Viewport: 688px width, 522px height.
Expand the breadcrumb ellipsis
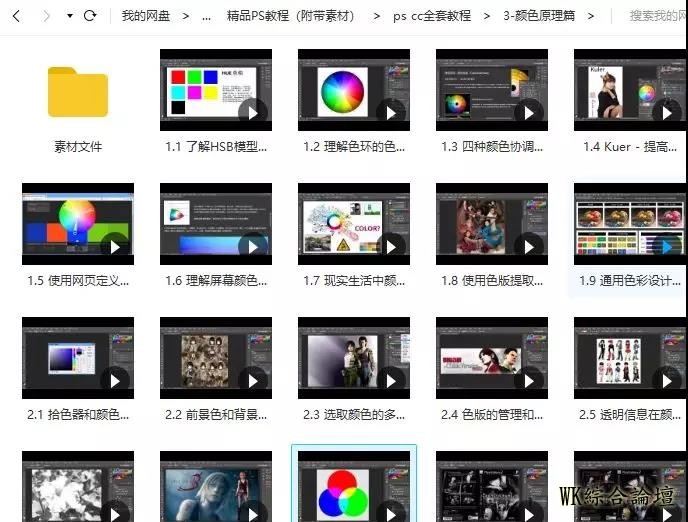click(206, 18)
